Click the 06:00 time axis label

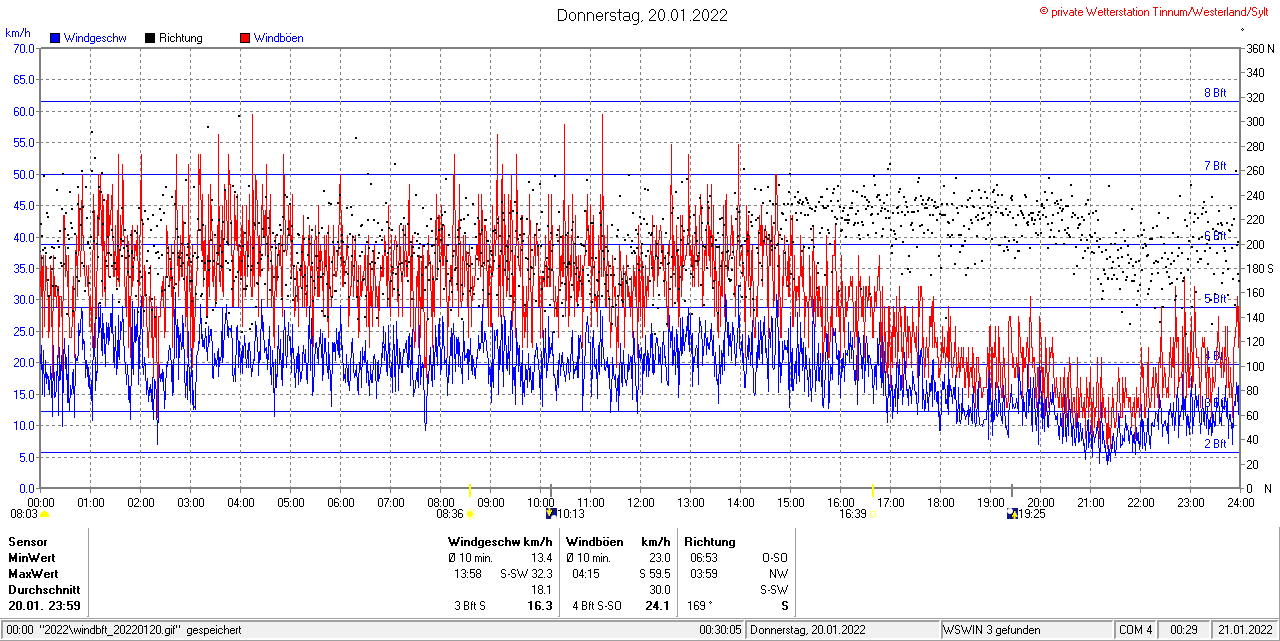341,502
